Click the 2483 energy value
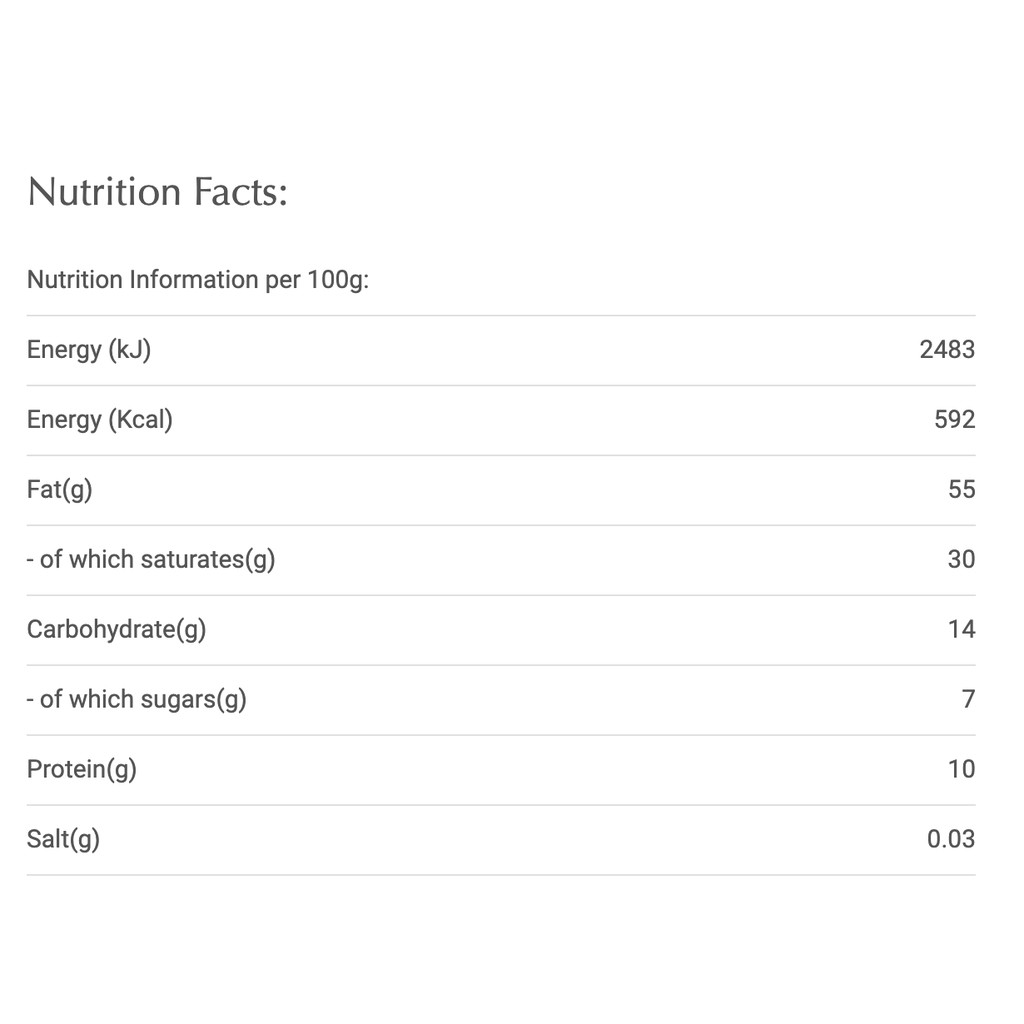1024x1024 pixels. point(947,350)
